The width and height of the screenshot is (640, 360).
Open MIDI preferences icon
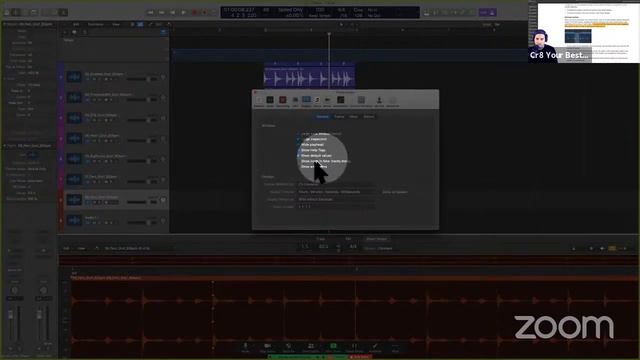pos(295,101)
